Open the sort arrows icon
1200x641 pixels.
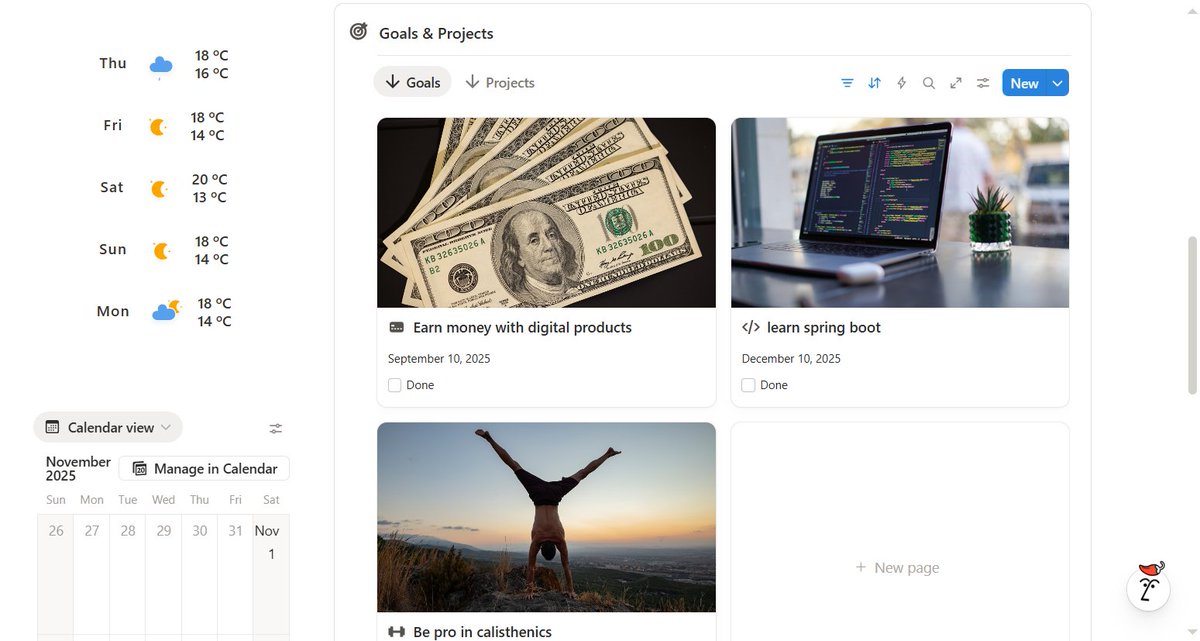pos(874,83)
